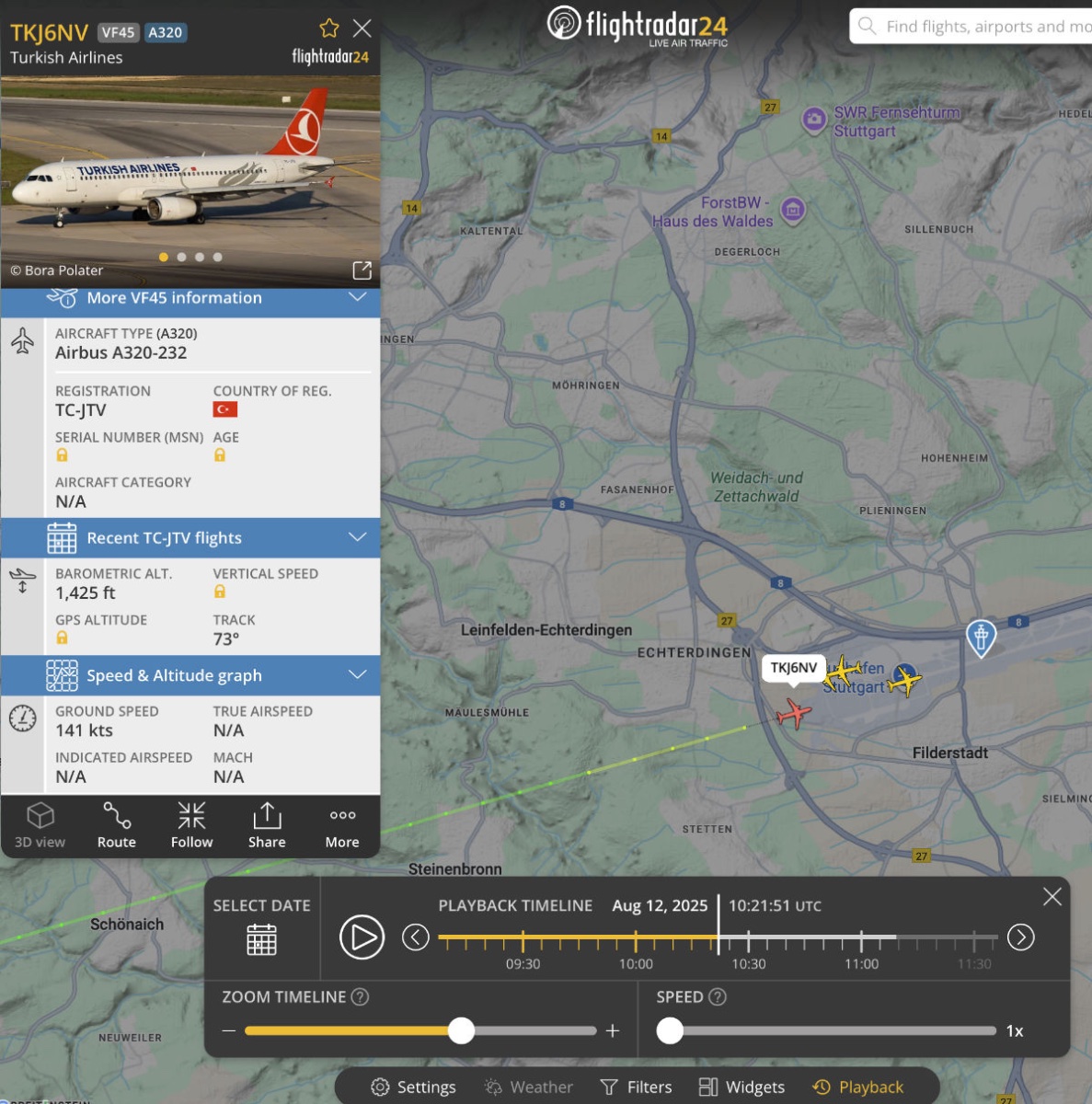Start playback with play button

click(362, 937)
